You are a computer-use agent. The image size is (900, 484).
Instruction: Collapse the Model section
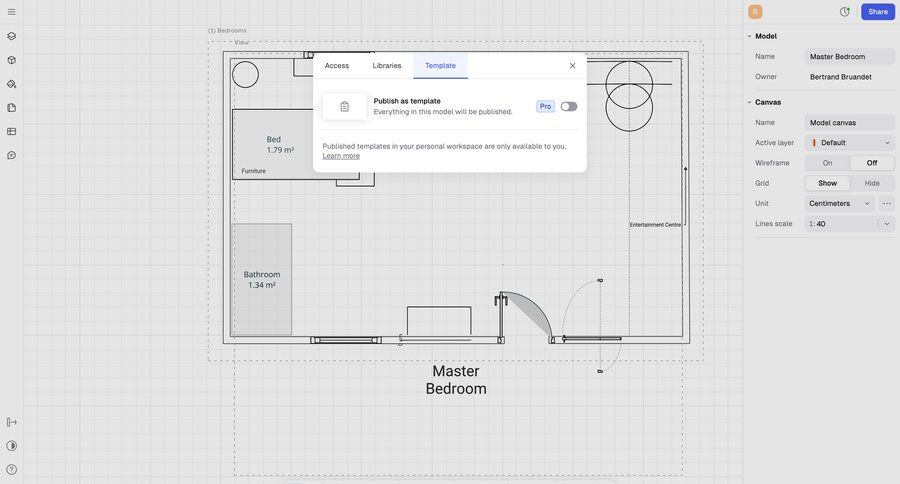[750, 36]
